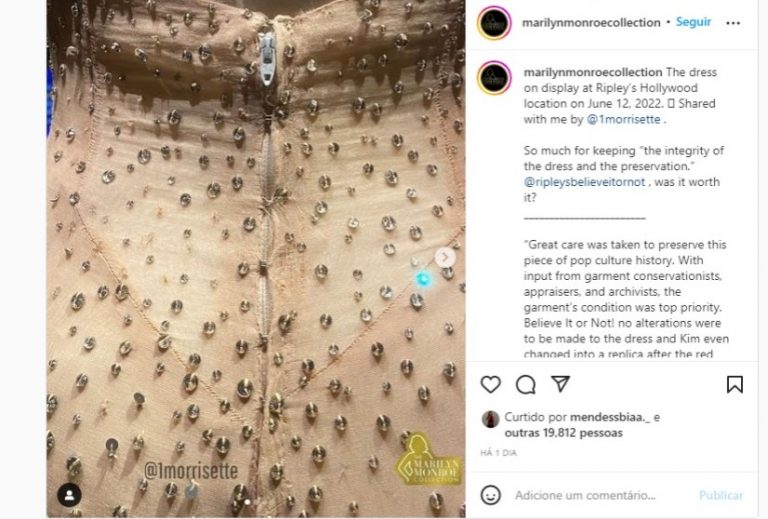The height and width of the screenshot is (519, 768).
Task: Advance to next photo with carousel arrow
Action: [445, 257]
